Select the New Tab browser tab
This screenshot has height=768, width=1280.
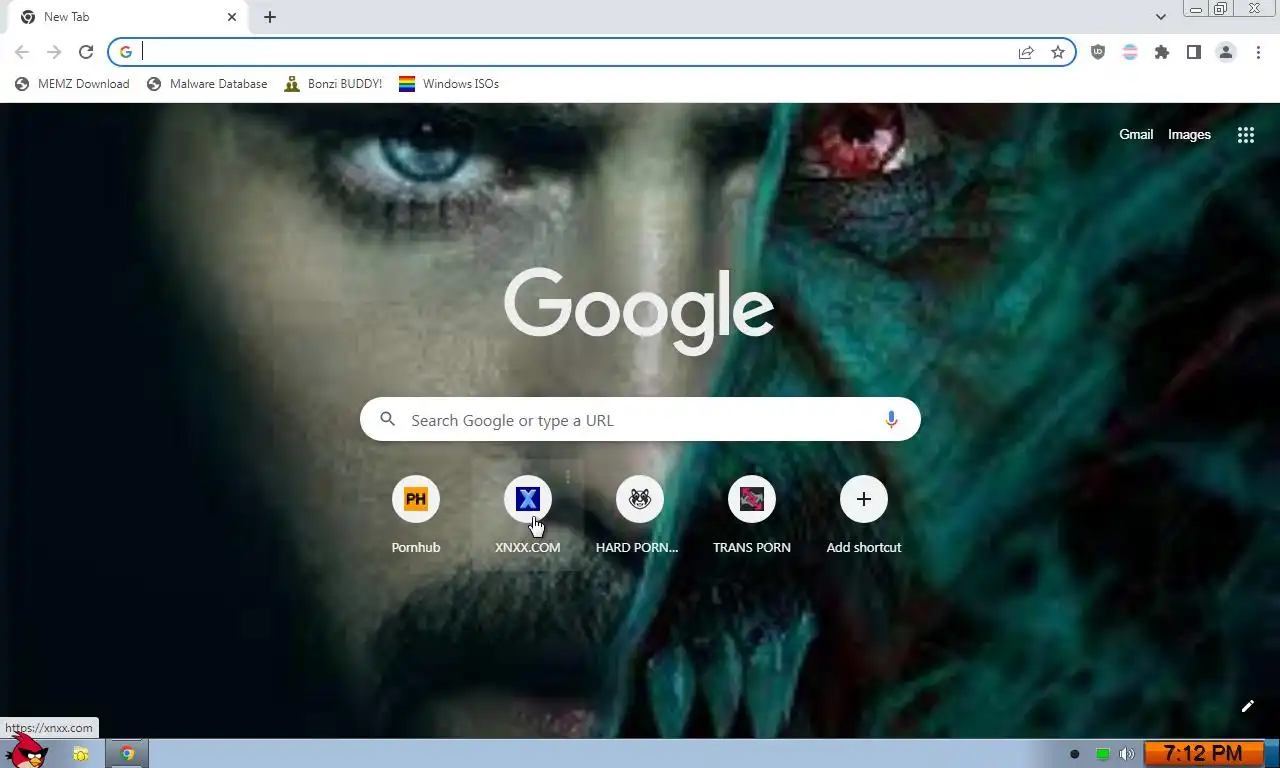click(128, 17)
